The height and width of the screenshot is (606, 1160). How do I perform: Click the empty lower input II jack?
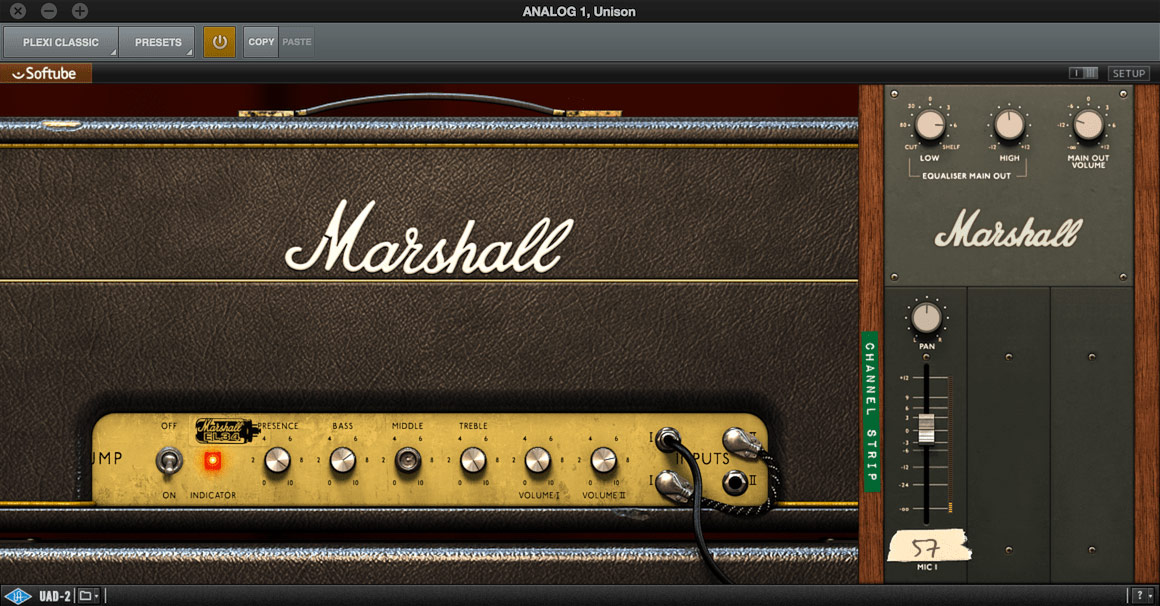click(x=734, y=483)
